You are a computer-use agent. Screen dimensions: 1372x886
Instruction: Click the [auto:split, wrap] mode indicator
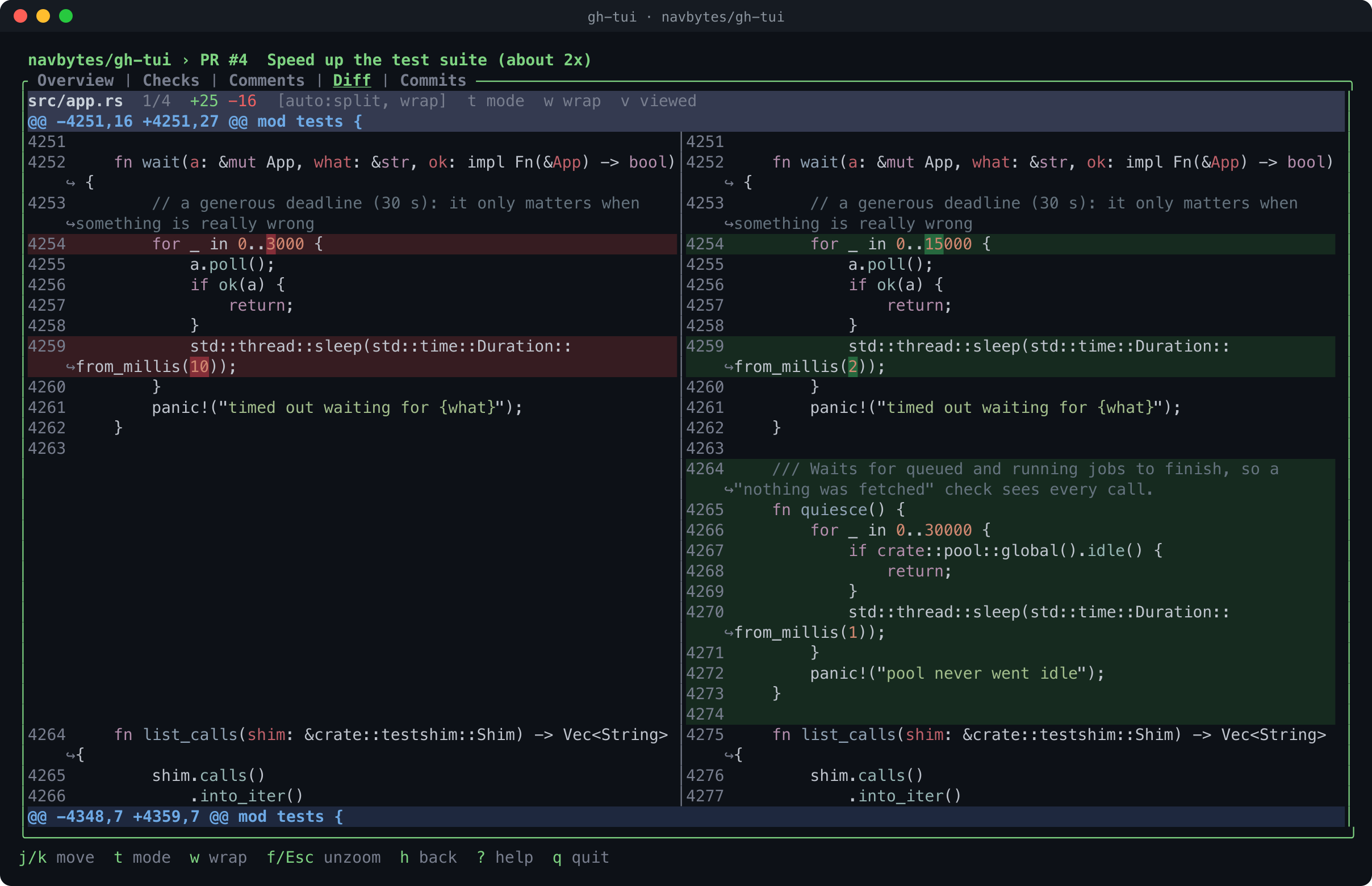pyautogui.click(x=362, y=101)
